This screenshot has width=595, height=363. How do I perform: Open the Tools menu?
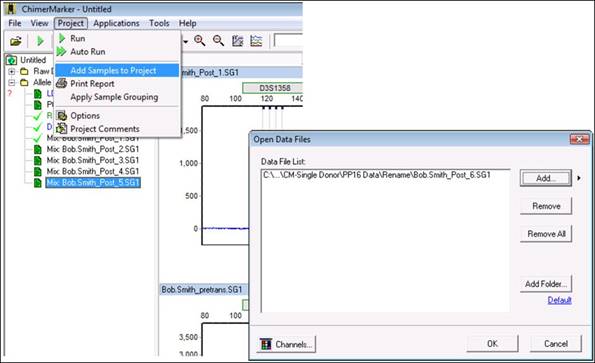tap(159, 23)
